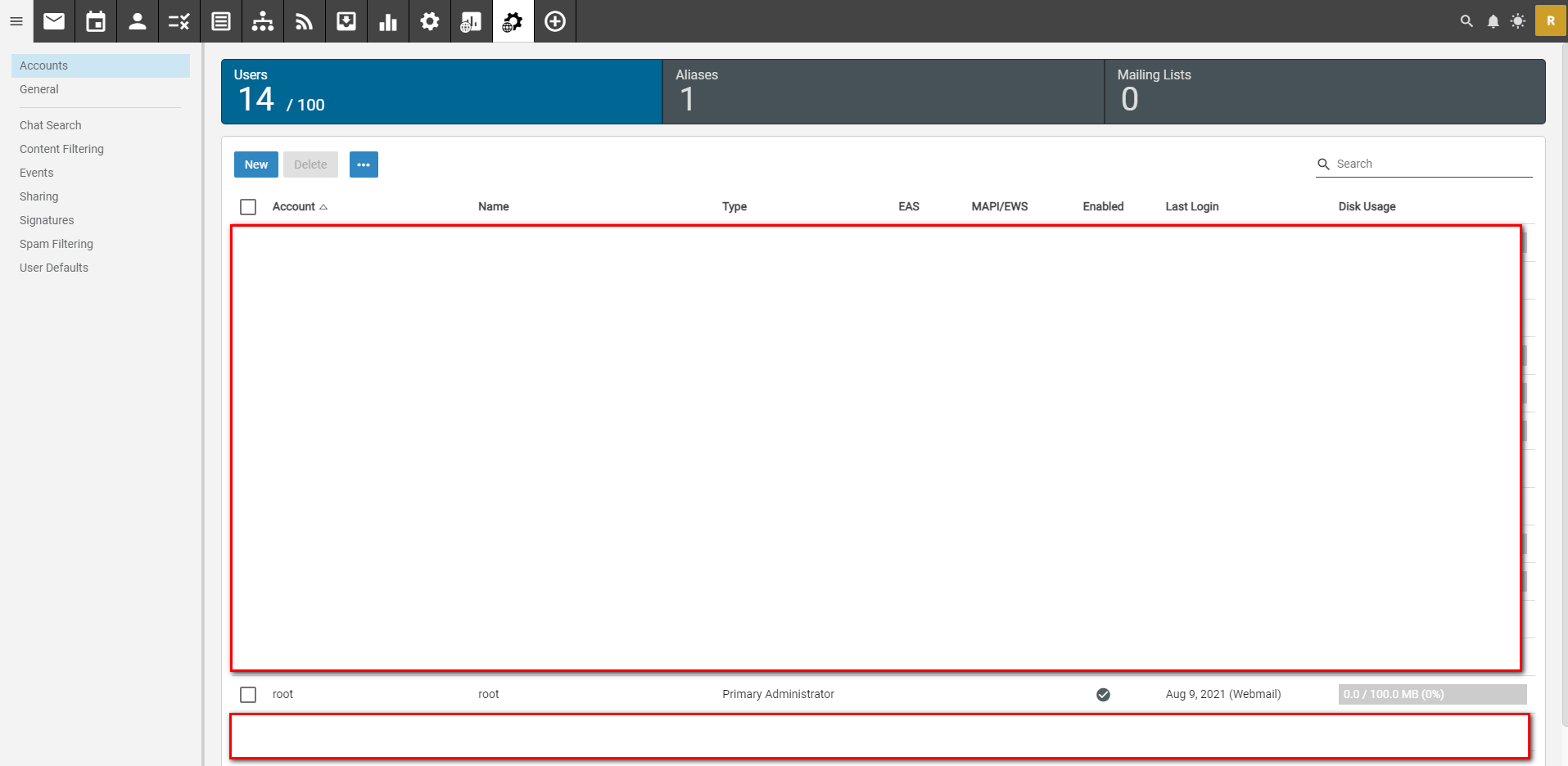Go to Contacts via person icon
The image size is (1568, 766).
coord(138,21)
